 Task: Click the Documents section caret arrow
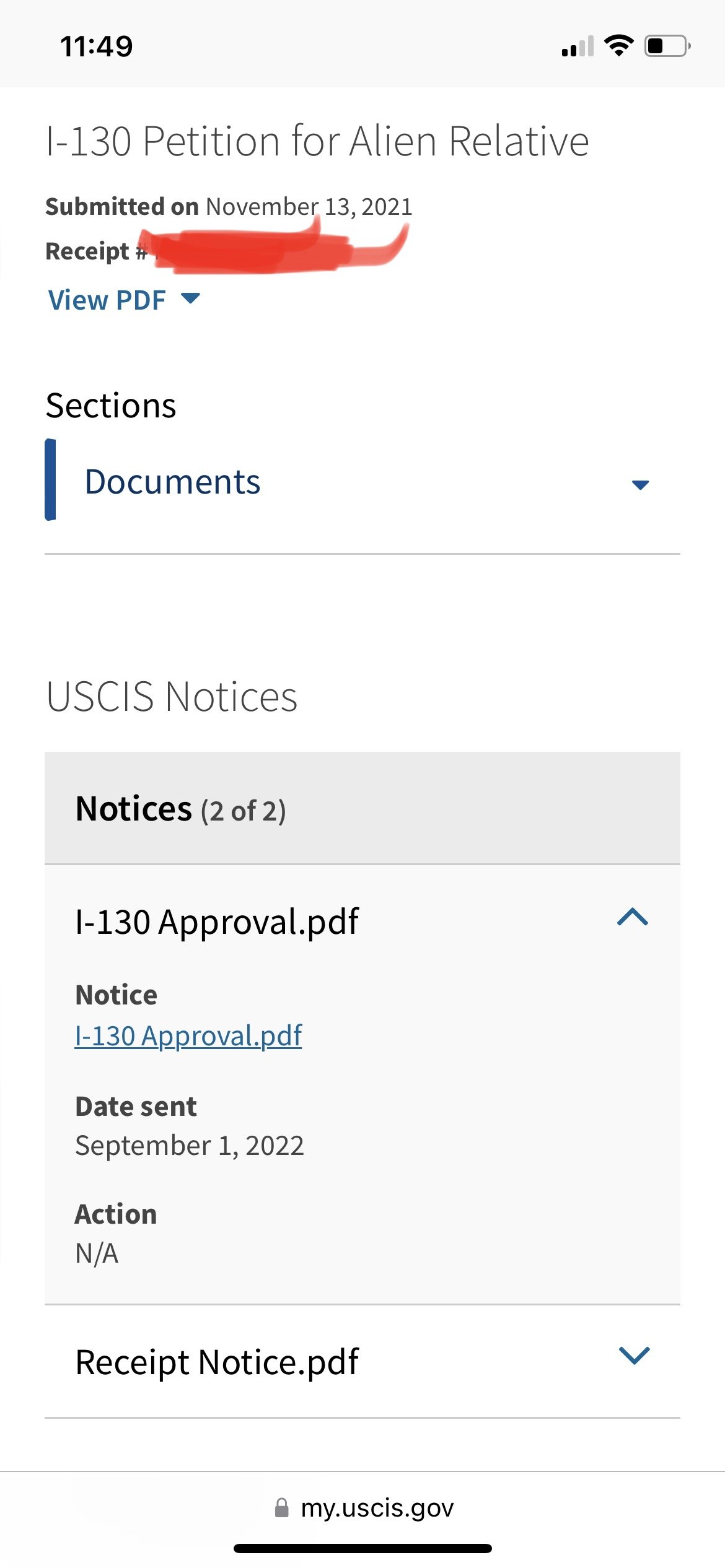click(x=640, y=484)
